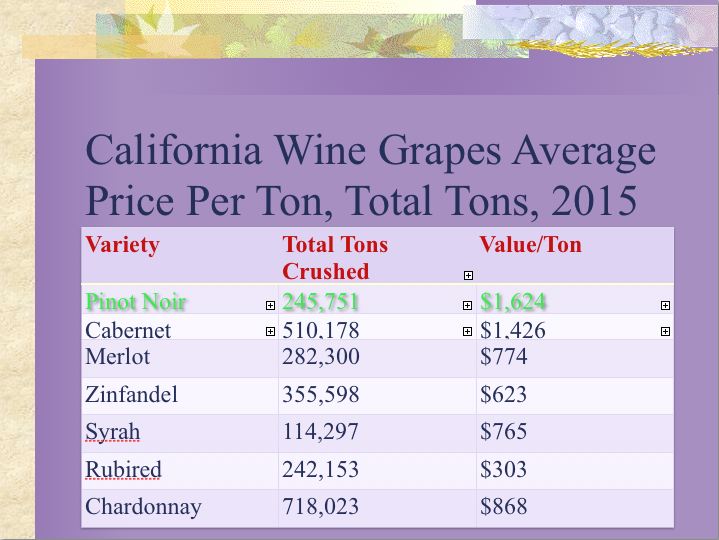Select the slide title text
The width and height of the screenshot is (719, 540).
click(x=371, y=176)
